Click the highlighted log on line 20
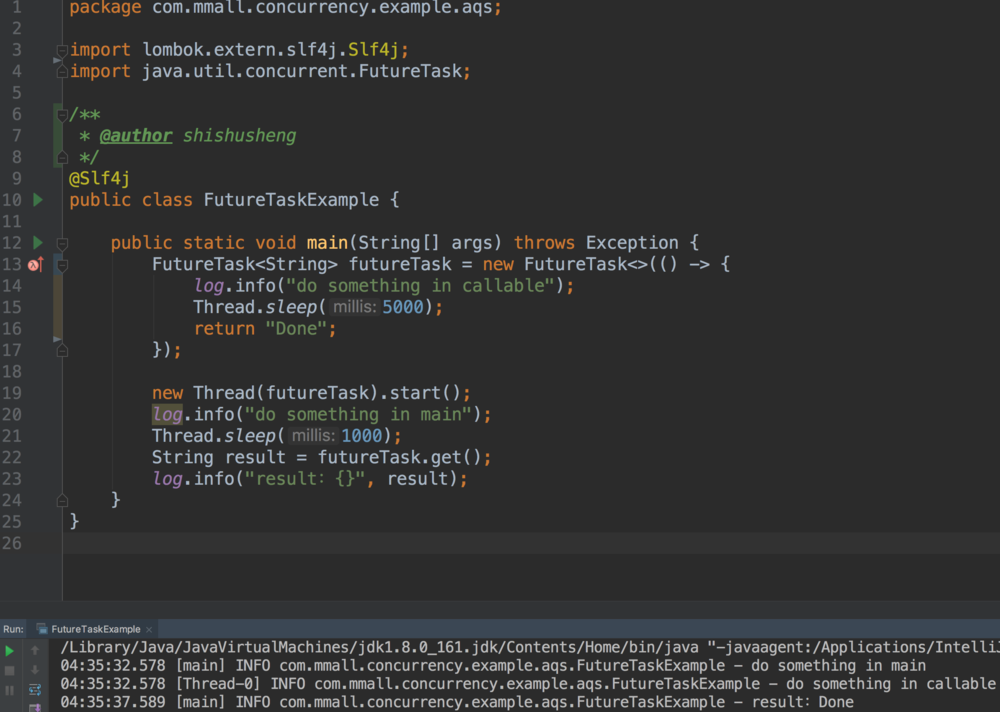The image size is (1000, 712). click(x=167, y=415)
